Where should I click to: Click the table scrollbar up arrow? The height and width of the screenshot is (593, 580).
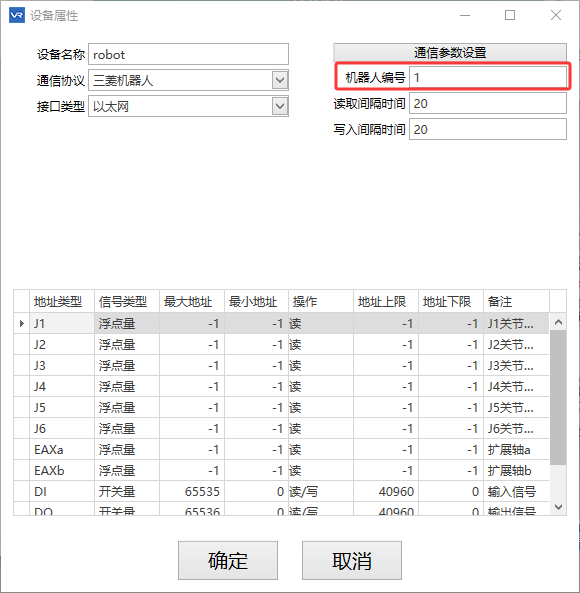coord(558,322)
